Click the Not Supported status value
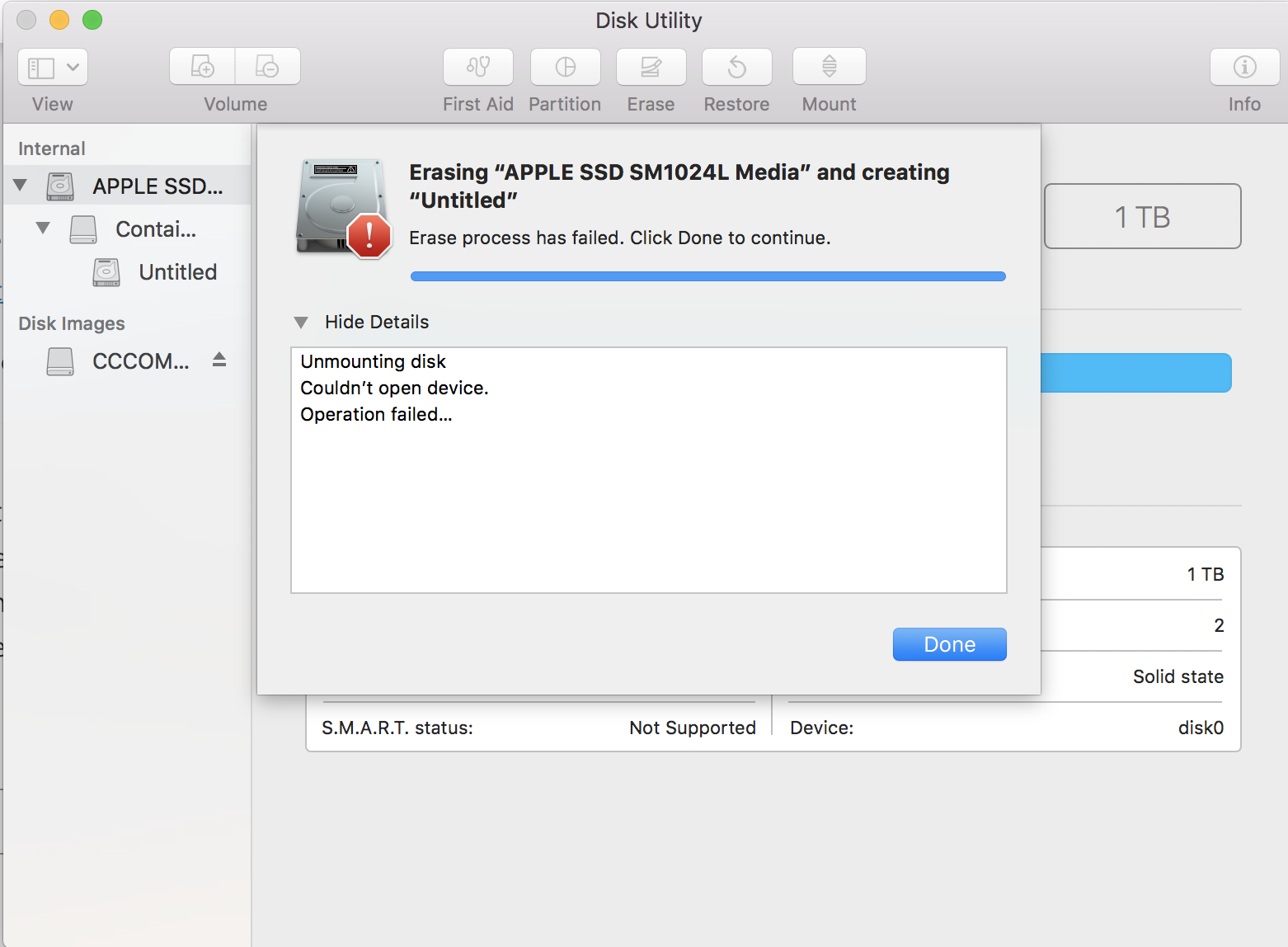Viewport: 1288px width, 947px height. (693, 728)
